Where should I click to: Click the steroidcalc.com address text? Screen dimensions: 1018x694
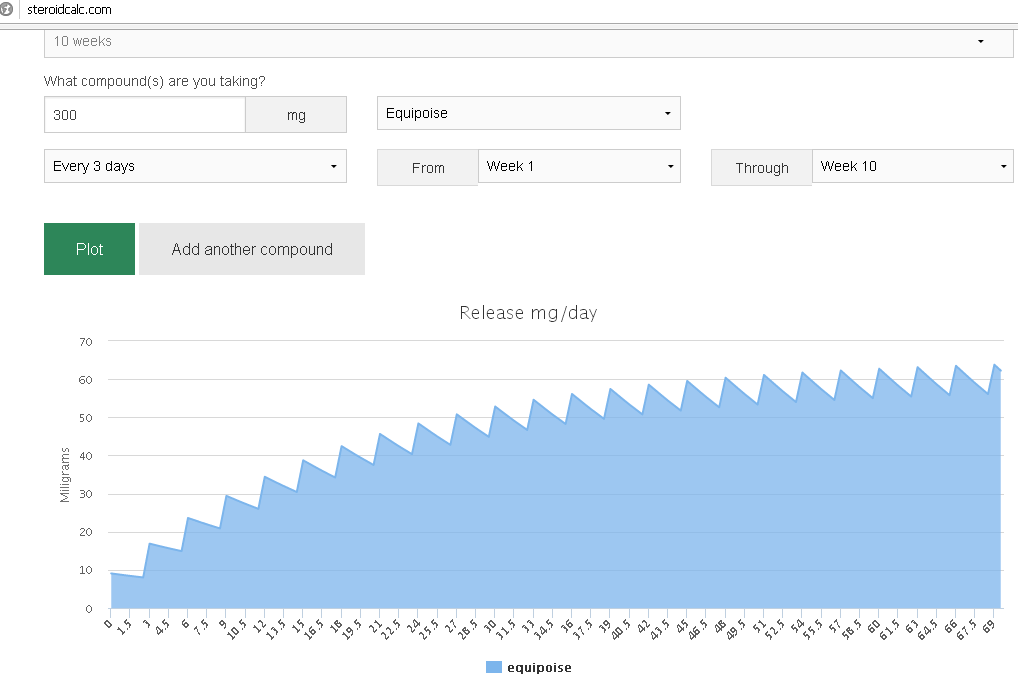[x=69, y=10]
